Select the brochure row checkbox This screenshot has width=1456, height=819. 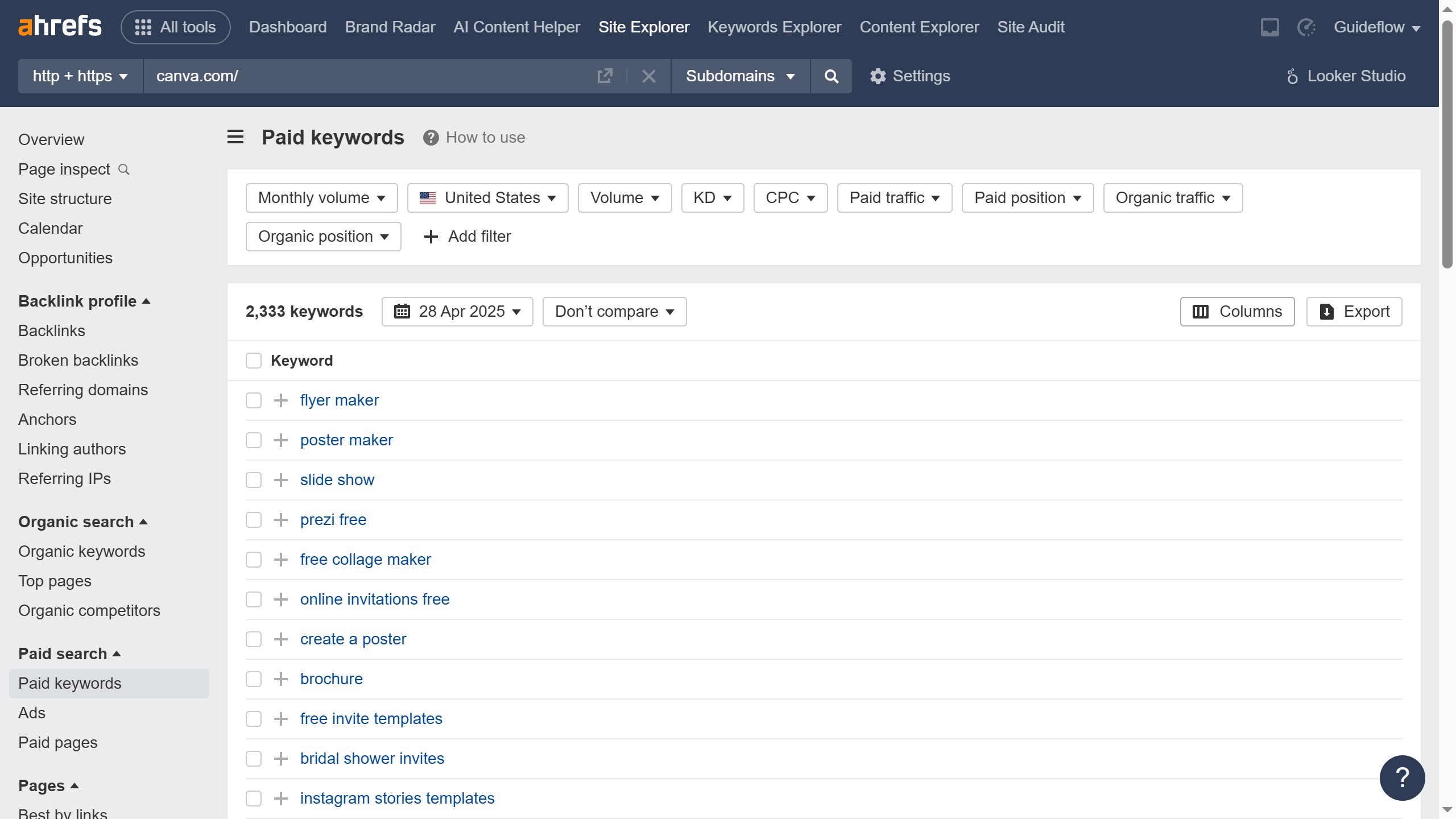[254, 679]
